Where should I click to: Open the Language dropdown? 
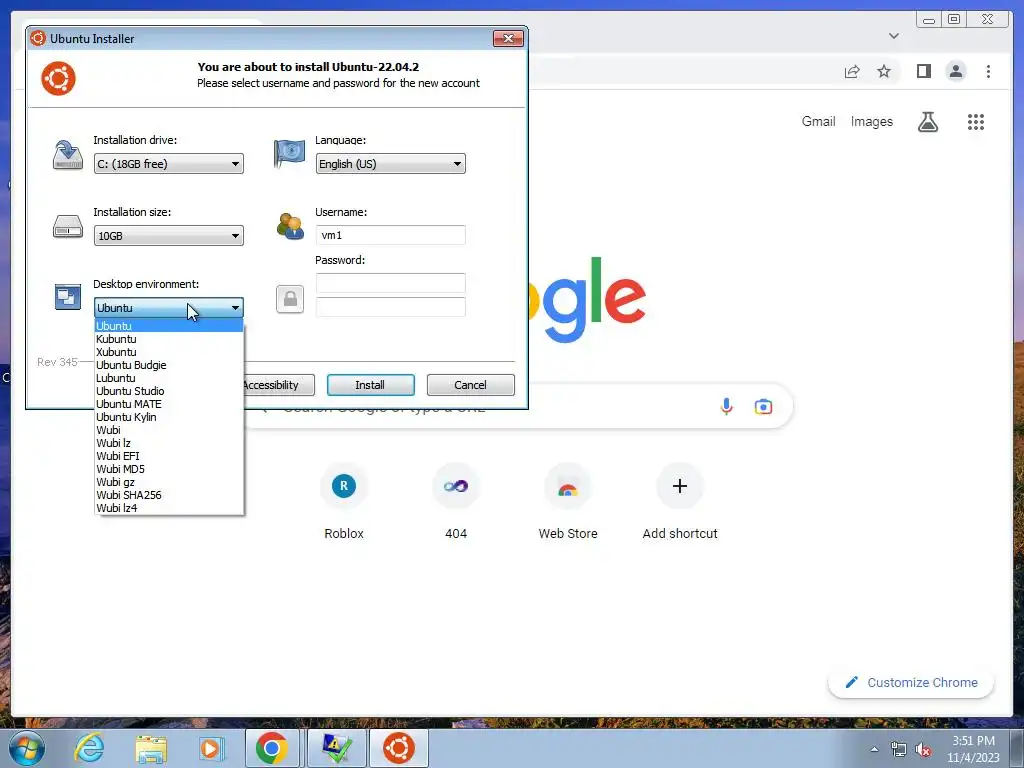point(391,164)
